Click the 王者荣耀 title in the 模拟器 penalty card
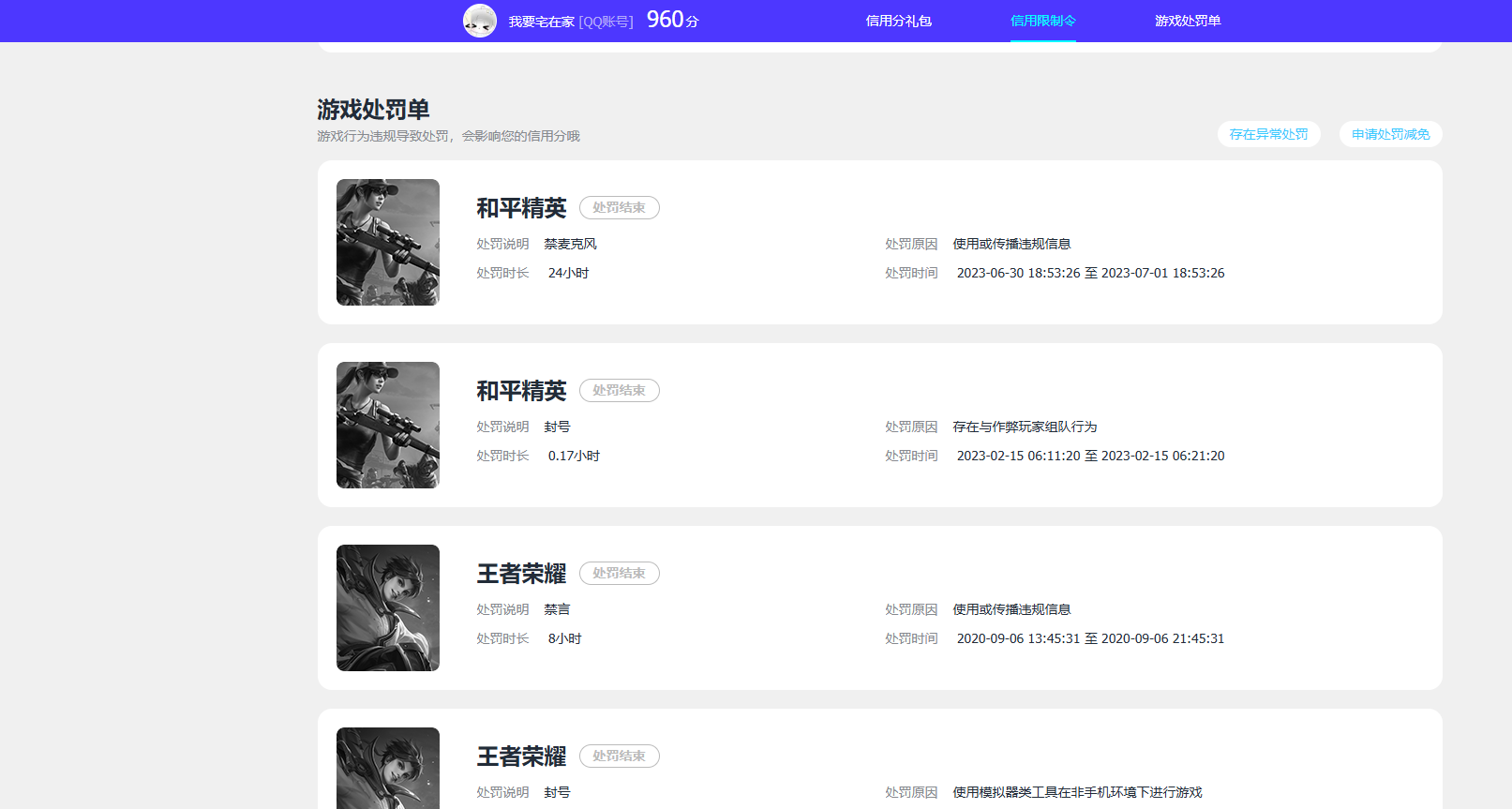 click(522, 757)
